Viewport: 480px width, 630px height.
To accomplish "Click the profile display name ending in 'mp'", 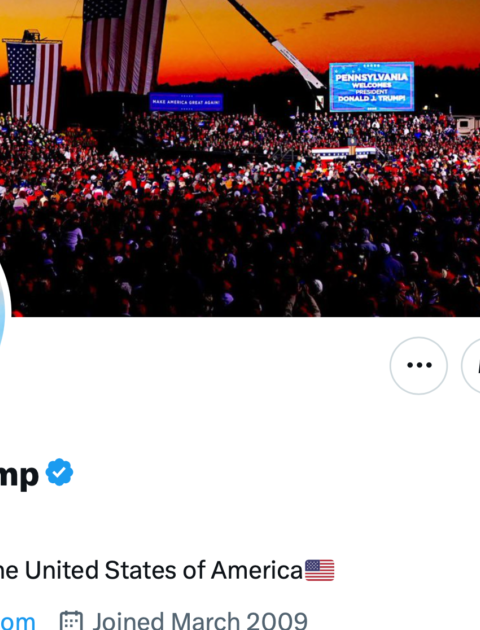I will pos(19,475).
